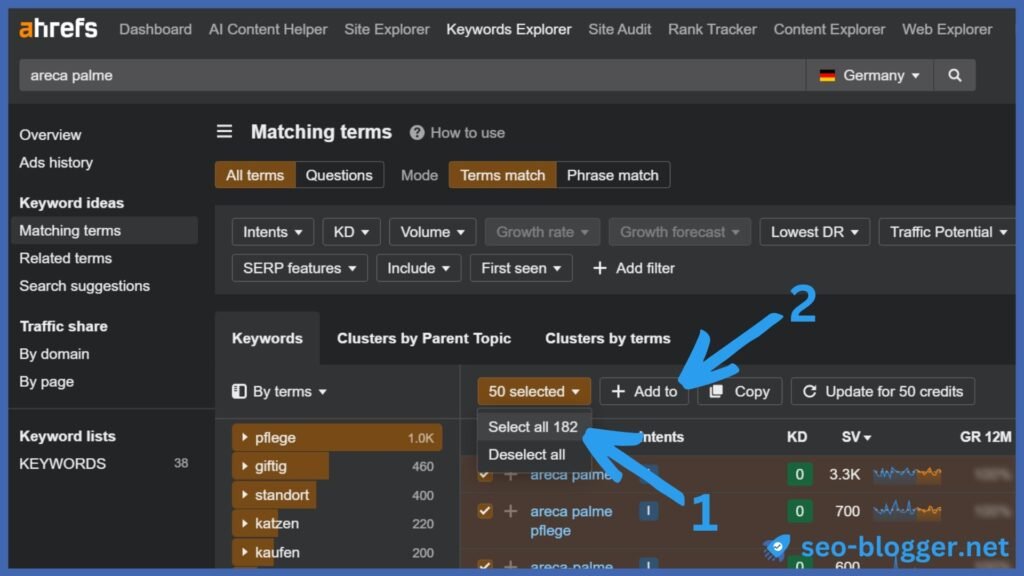1024x576 pixels.
Task: Open Rank Tracker
Action: pos(712,29)
